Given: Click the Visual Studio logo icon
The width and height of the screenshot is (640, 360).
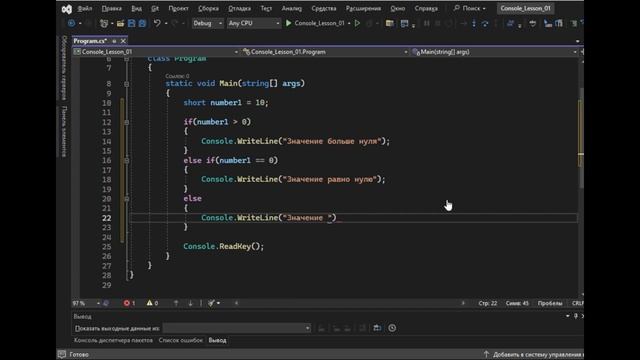Looking at the screenshot, I should (67, 9).
